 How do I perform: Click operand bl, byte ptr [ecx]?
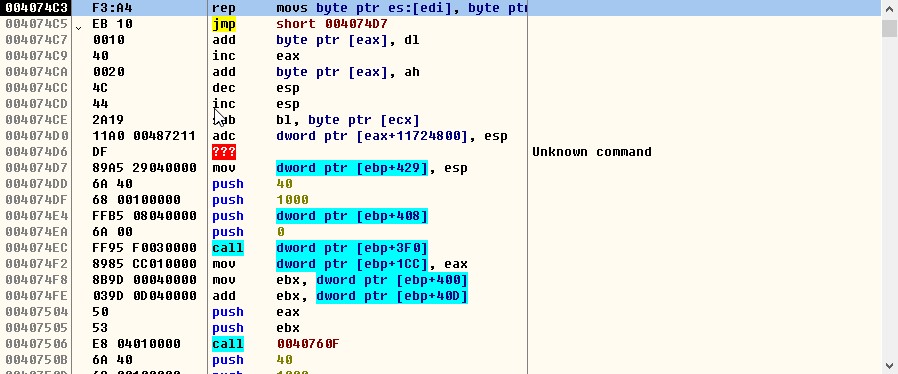[348, 120]
